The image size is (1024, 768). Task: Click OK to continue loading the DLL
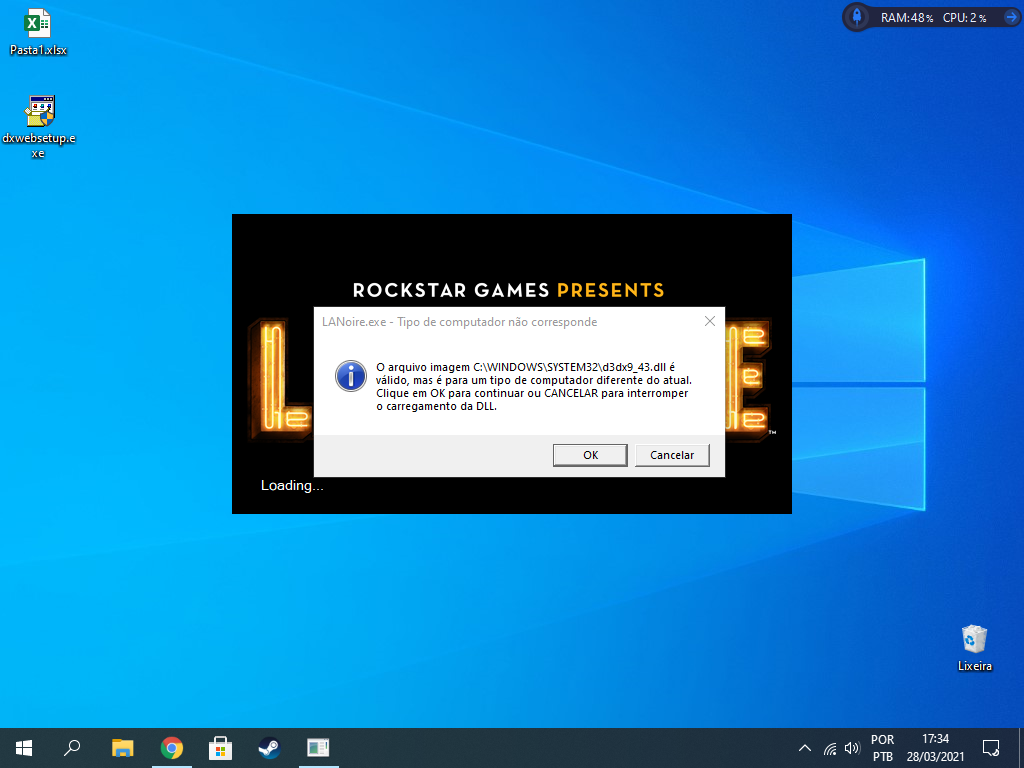[x=590, y=455]
